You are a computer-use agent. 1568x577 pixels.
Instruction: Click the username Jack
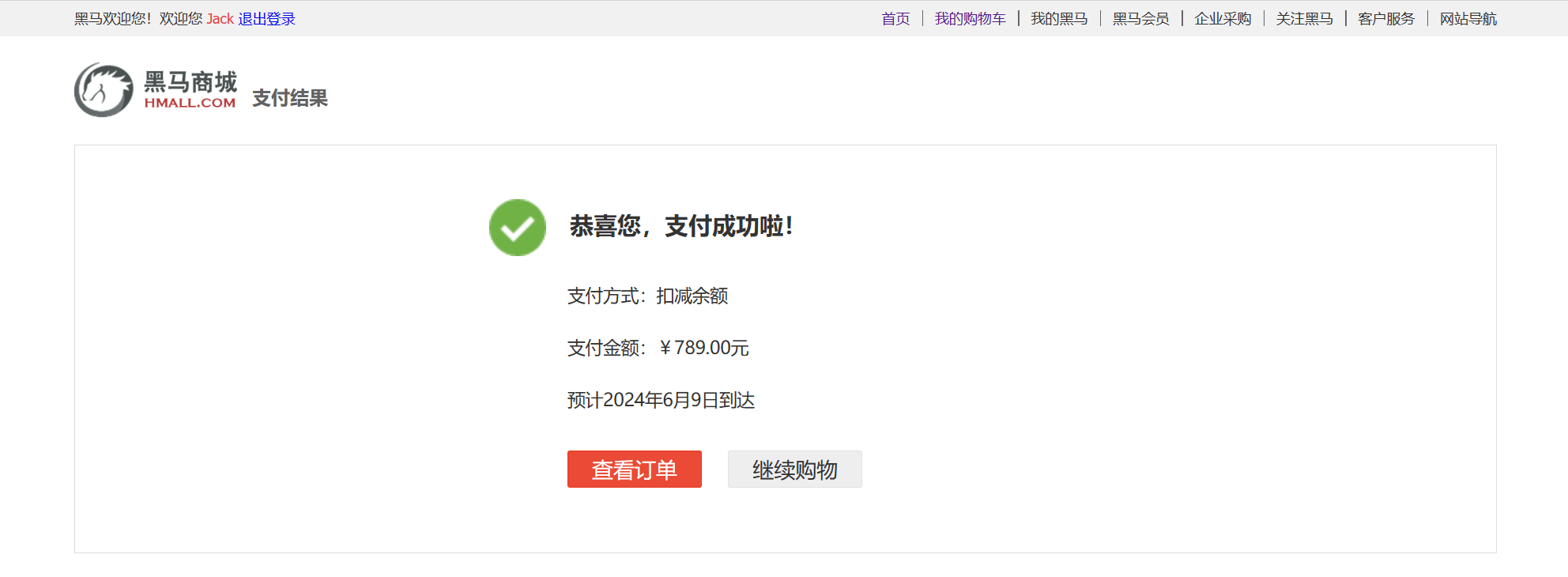point(220,18)
